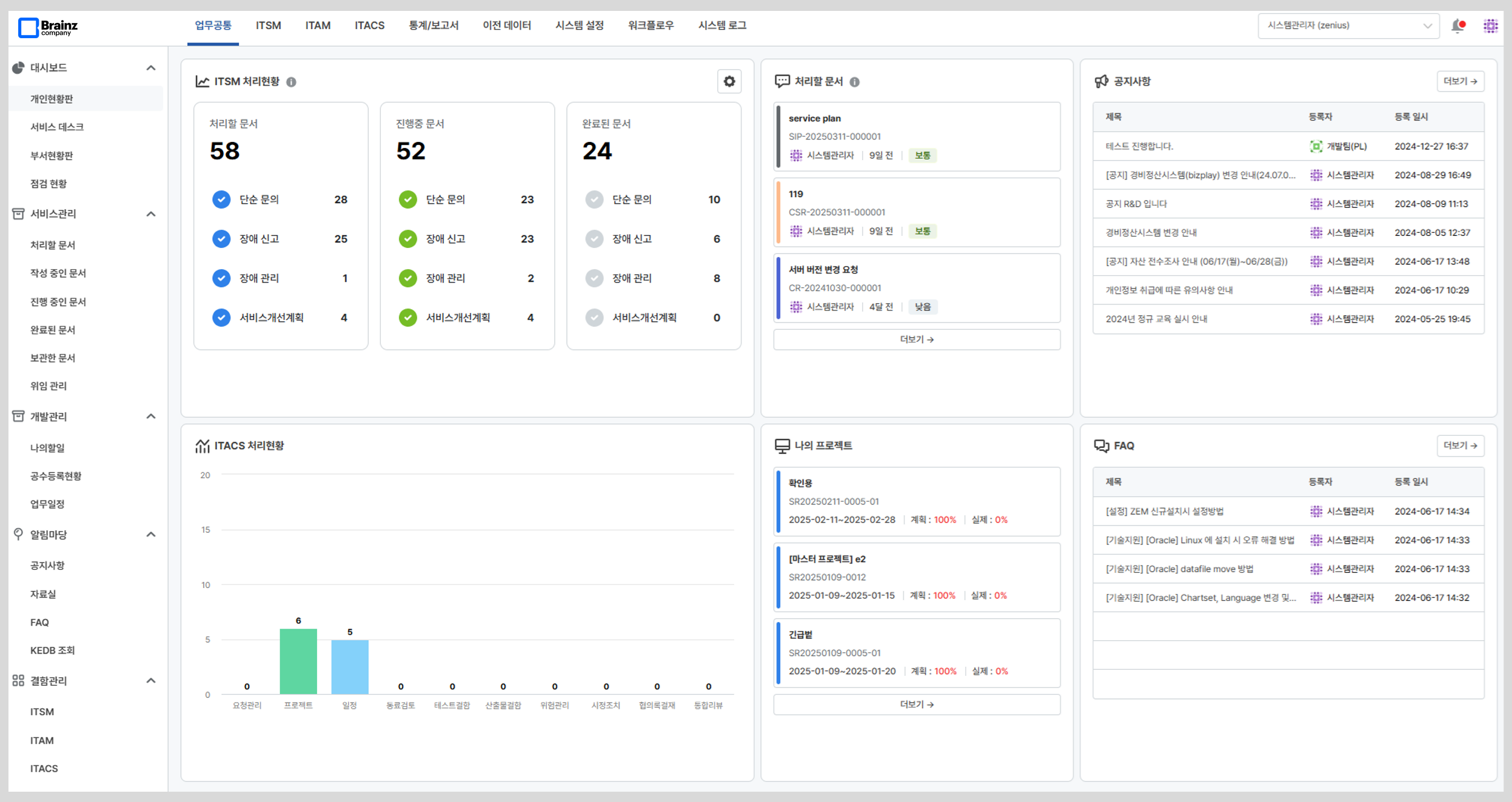Open 처리할 문서 in sidebar
This screenshot has height=802, width=1512.
point(53,245)
